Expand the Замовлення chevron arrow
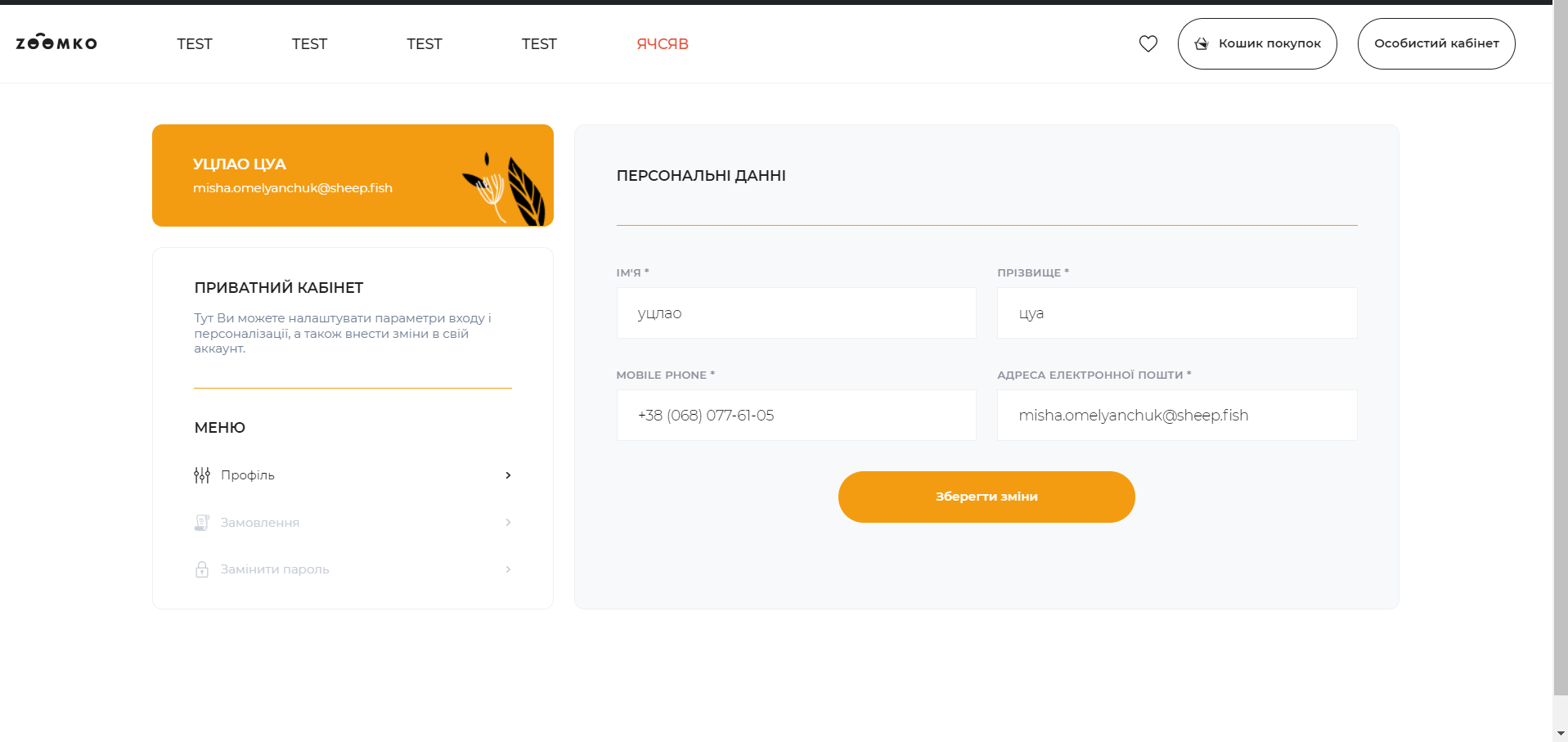 (508, 523)
